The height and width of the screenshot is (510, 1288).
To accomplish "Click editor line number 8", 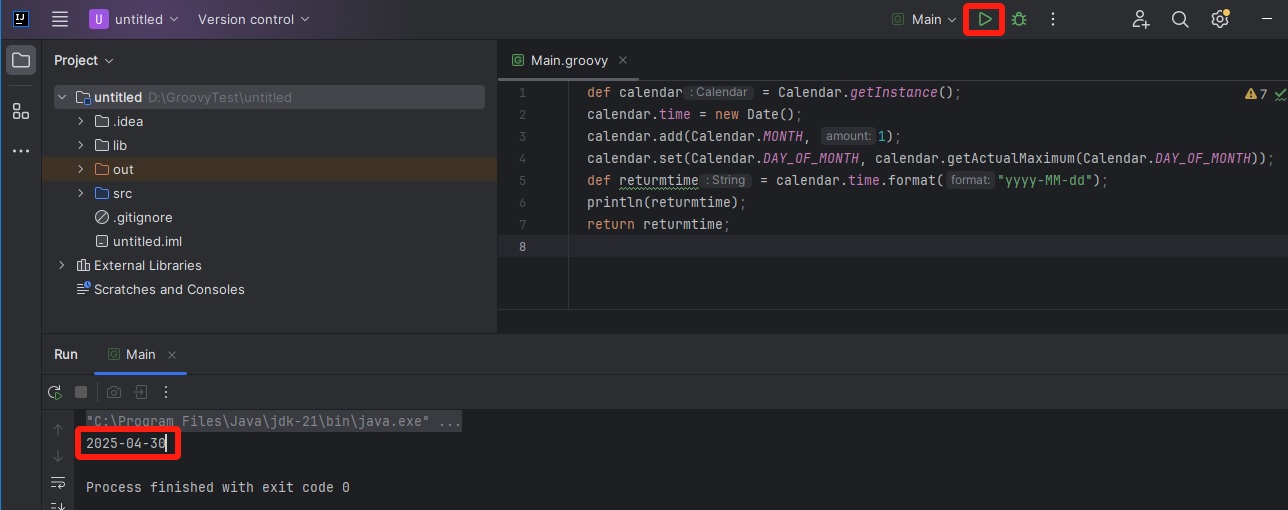I will (x=523, y=246).
